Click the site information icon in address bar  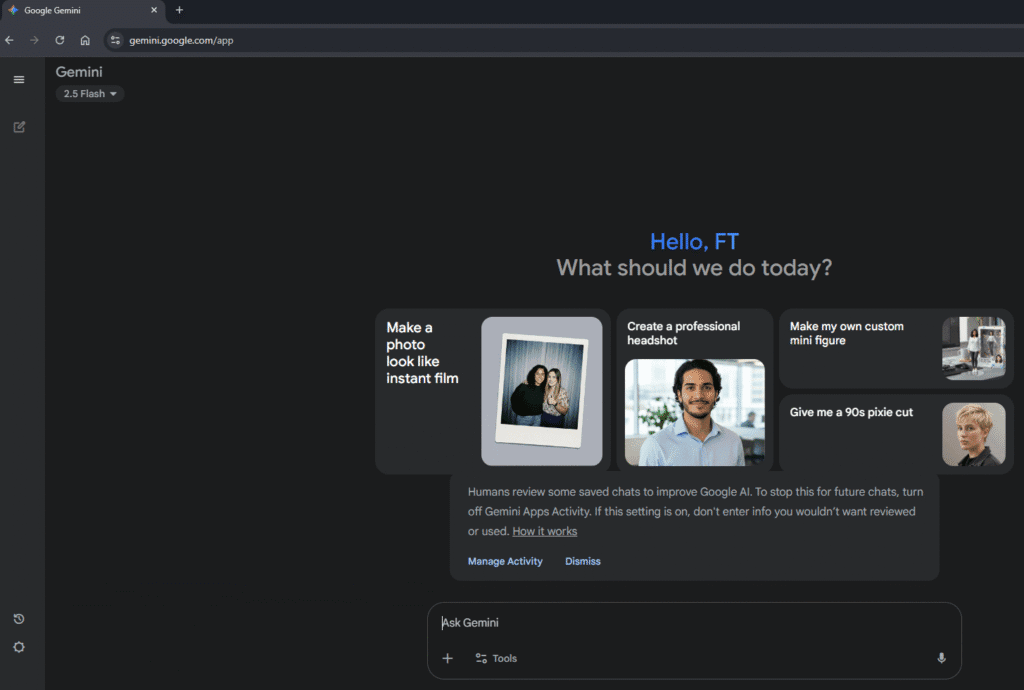point(115,40)
